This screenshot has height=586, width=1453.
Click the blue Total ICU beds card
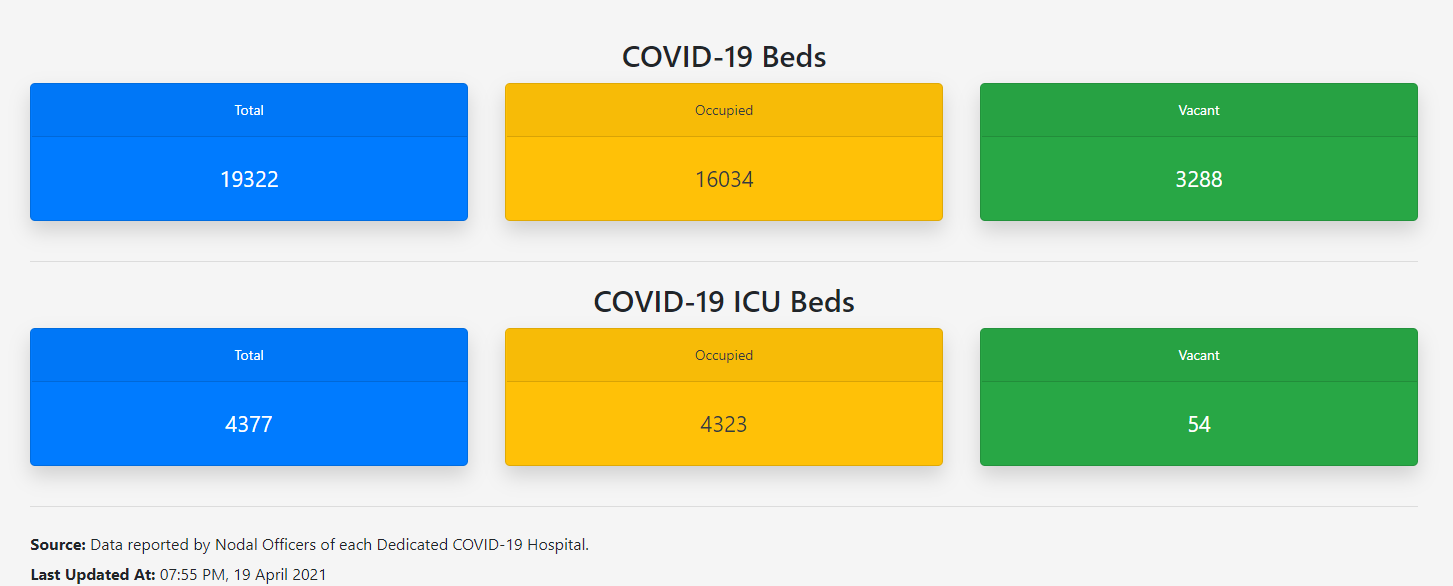pos(249,397)
